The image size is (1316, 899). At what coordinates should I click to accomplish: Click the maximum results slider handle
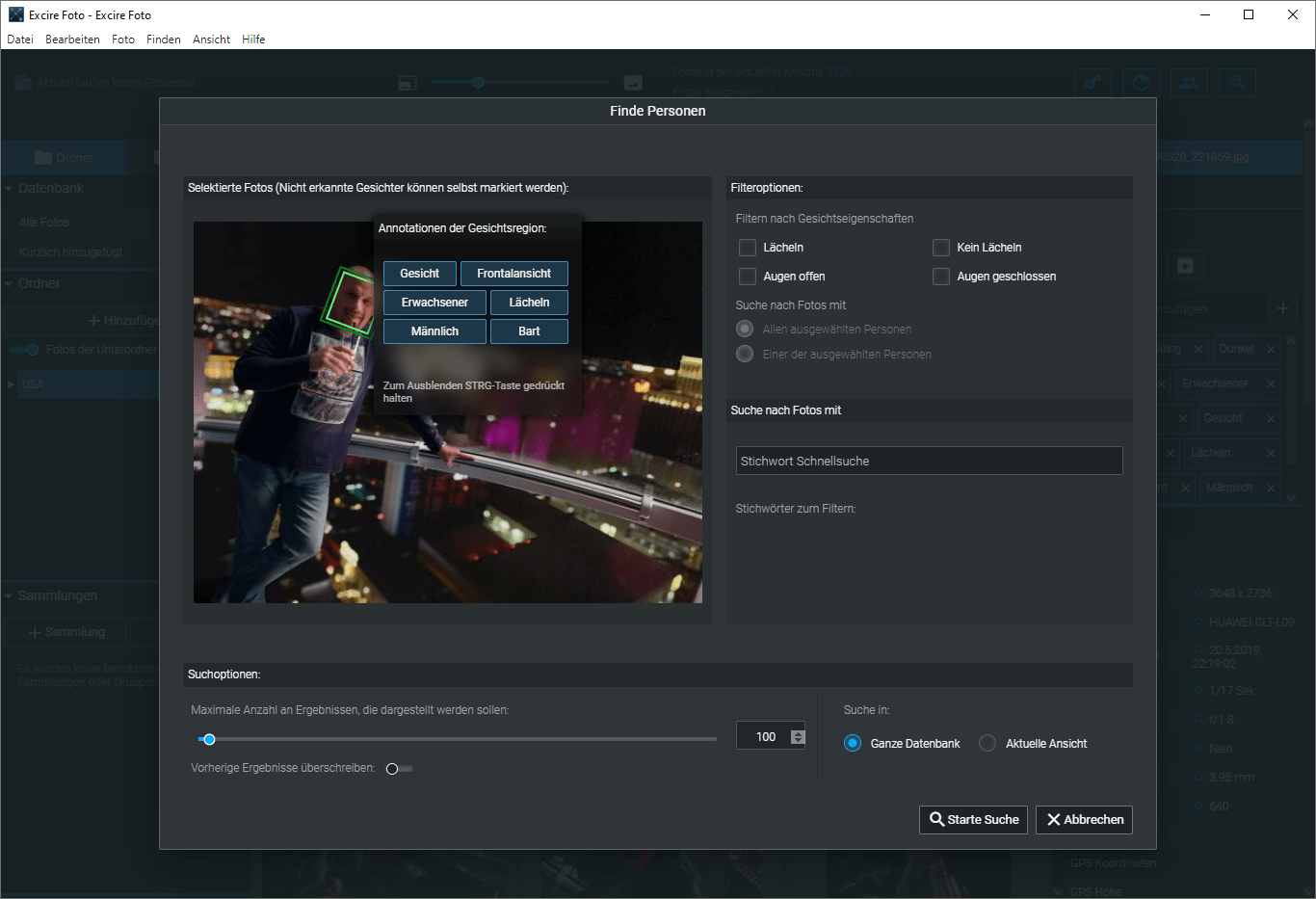(x=209, y=739)
